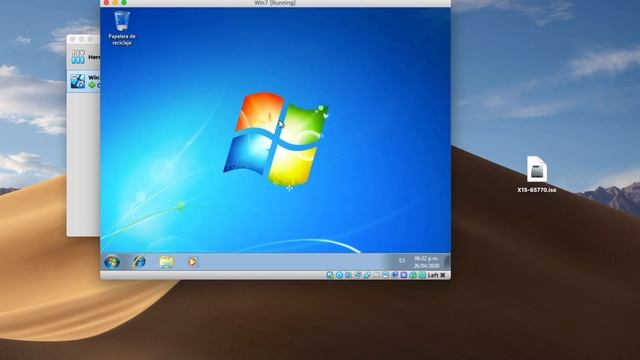This screenshot has height=360, width=640.
Task: Open Windows Explorer folder icon on taskbar
Action: tap(167, 262)
